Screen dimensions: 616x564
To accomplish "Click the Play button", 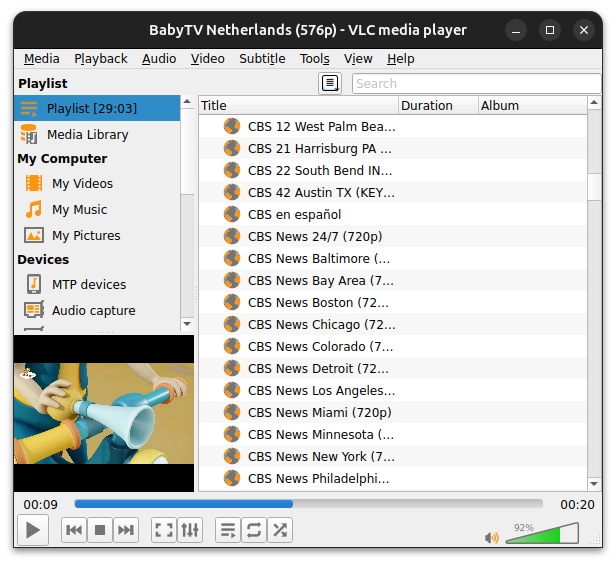I will (33, 530).
